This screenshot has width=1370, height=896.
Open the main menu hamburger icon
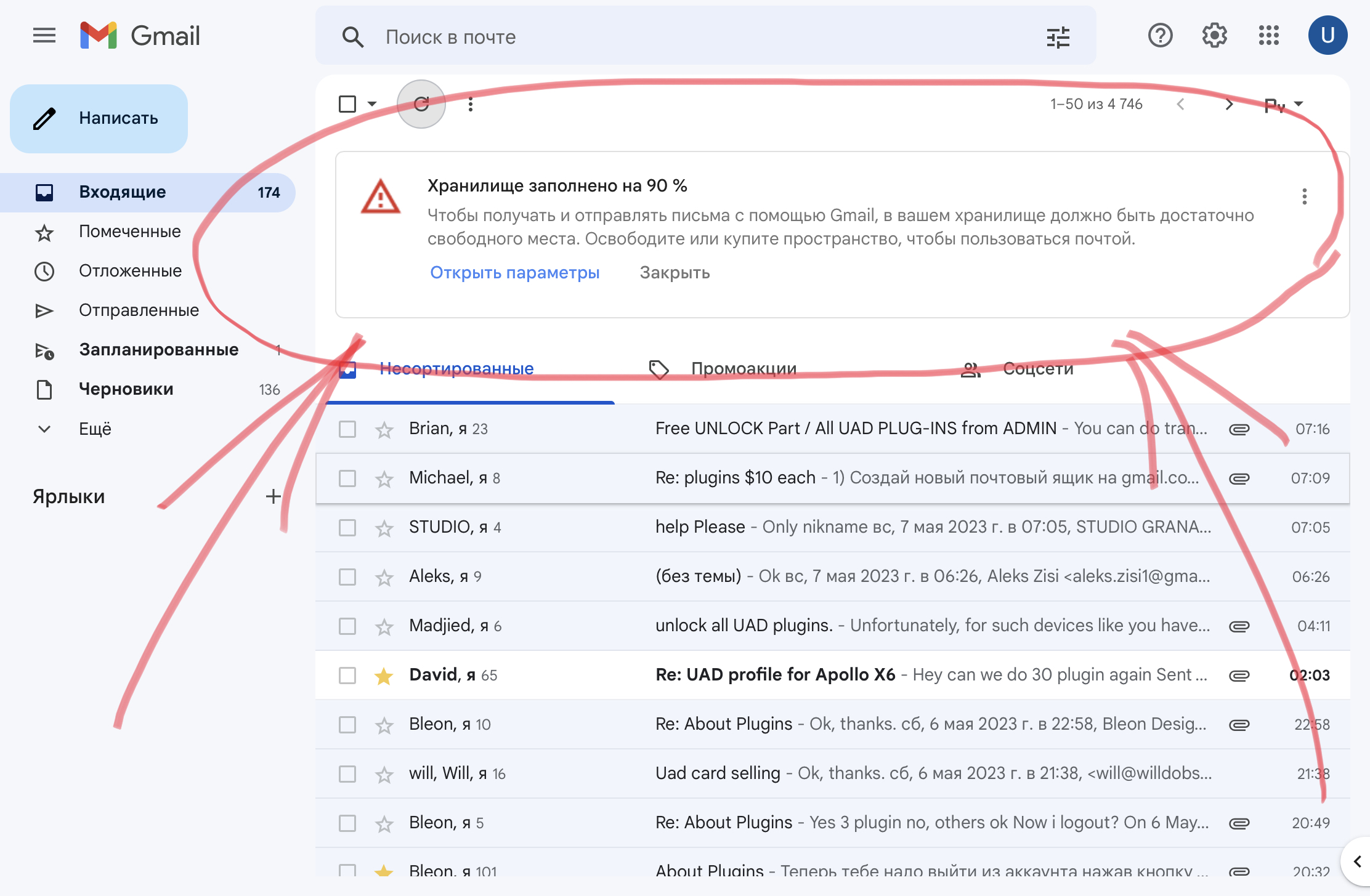[44, 36]
